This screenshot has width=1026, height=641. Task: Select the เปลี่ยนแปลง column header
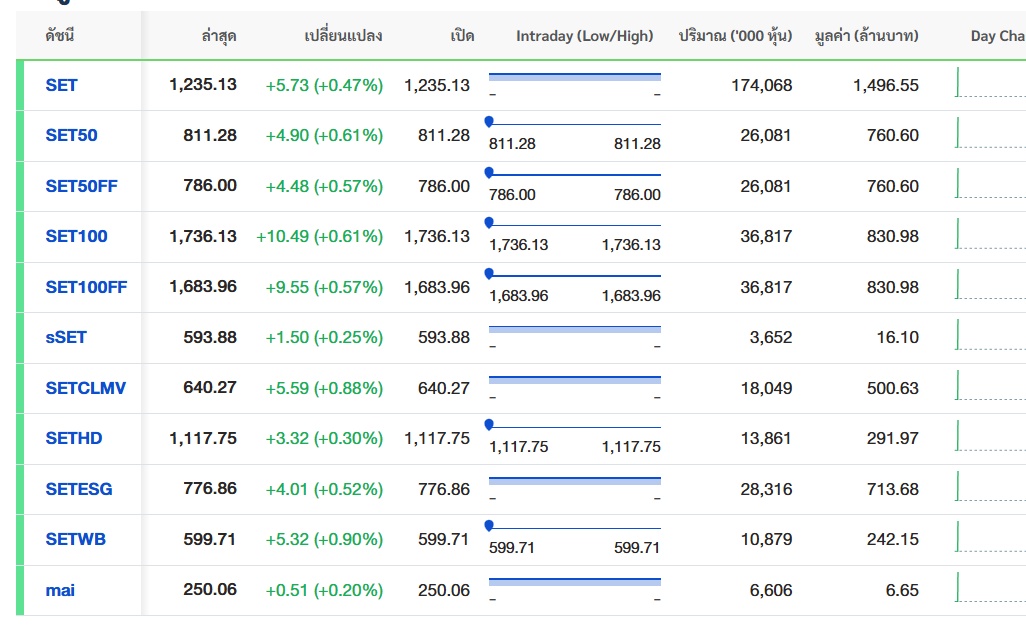coord(343,35)
